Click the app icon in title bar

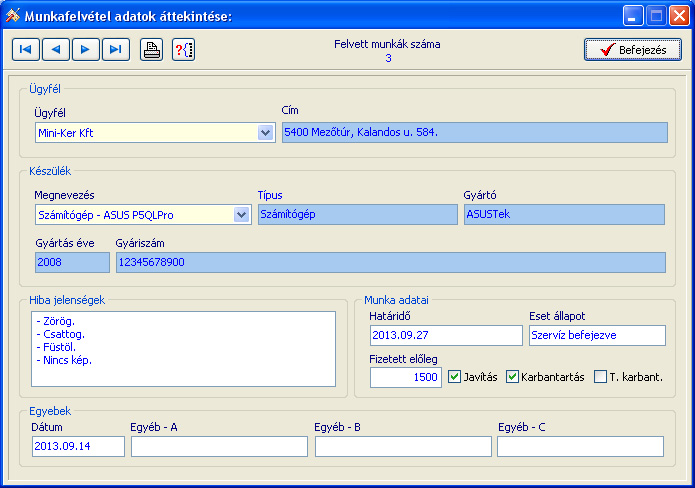(13, 16)
